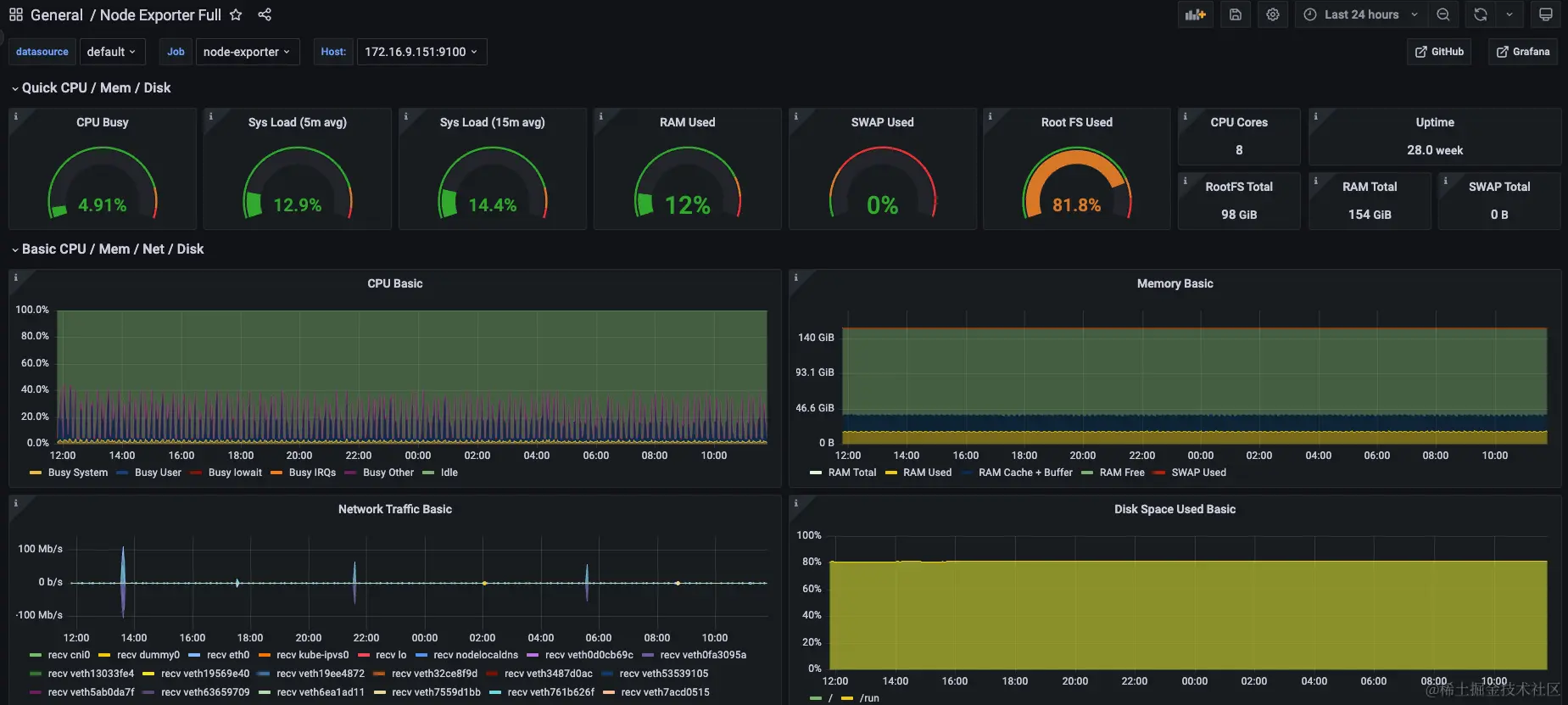The height and width of the screenshot is (705, 1568).
Task: Click the info icon on Root FS Used panel
Action: pos(990,116)
